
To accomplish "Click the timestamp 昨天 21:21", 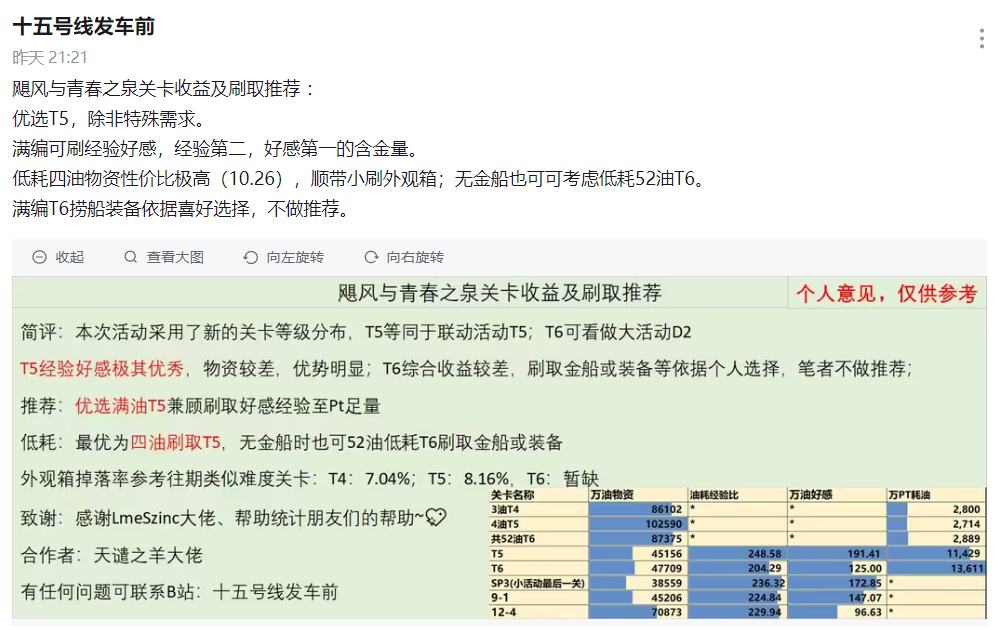I will point(50,57).
